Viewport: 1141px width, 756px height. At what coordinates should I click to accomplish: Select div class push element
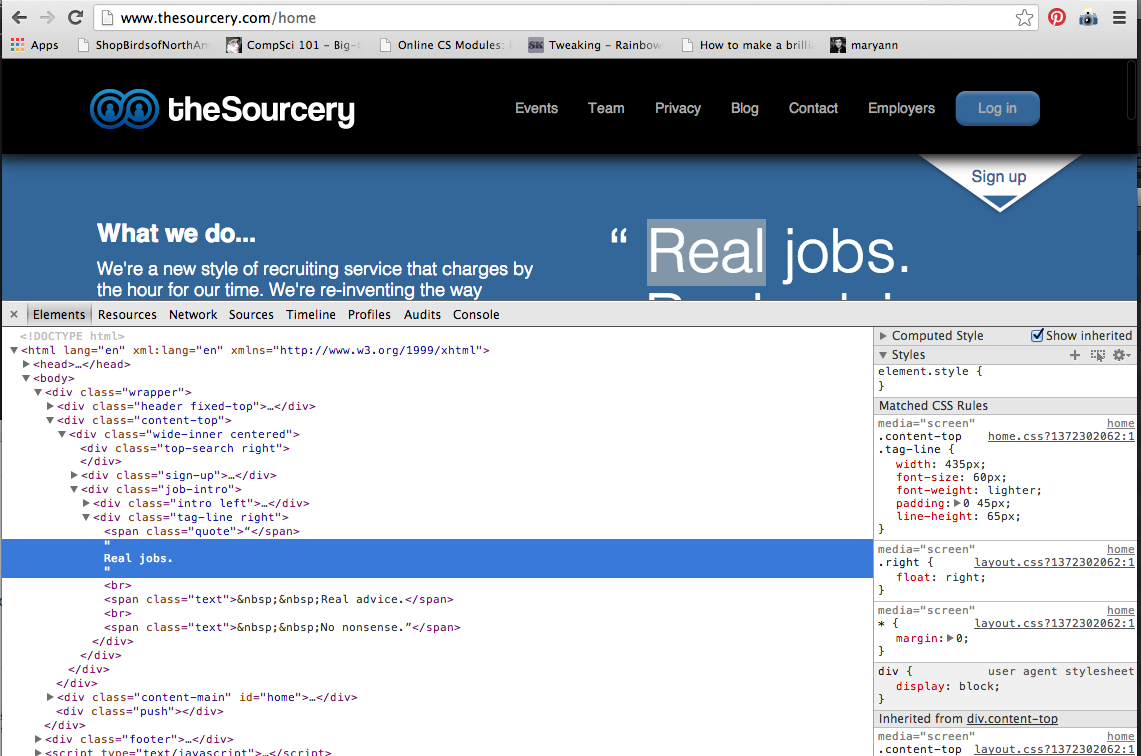pyautogui.click(x=140, y=712)
